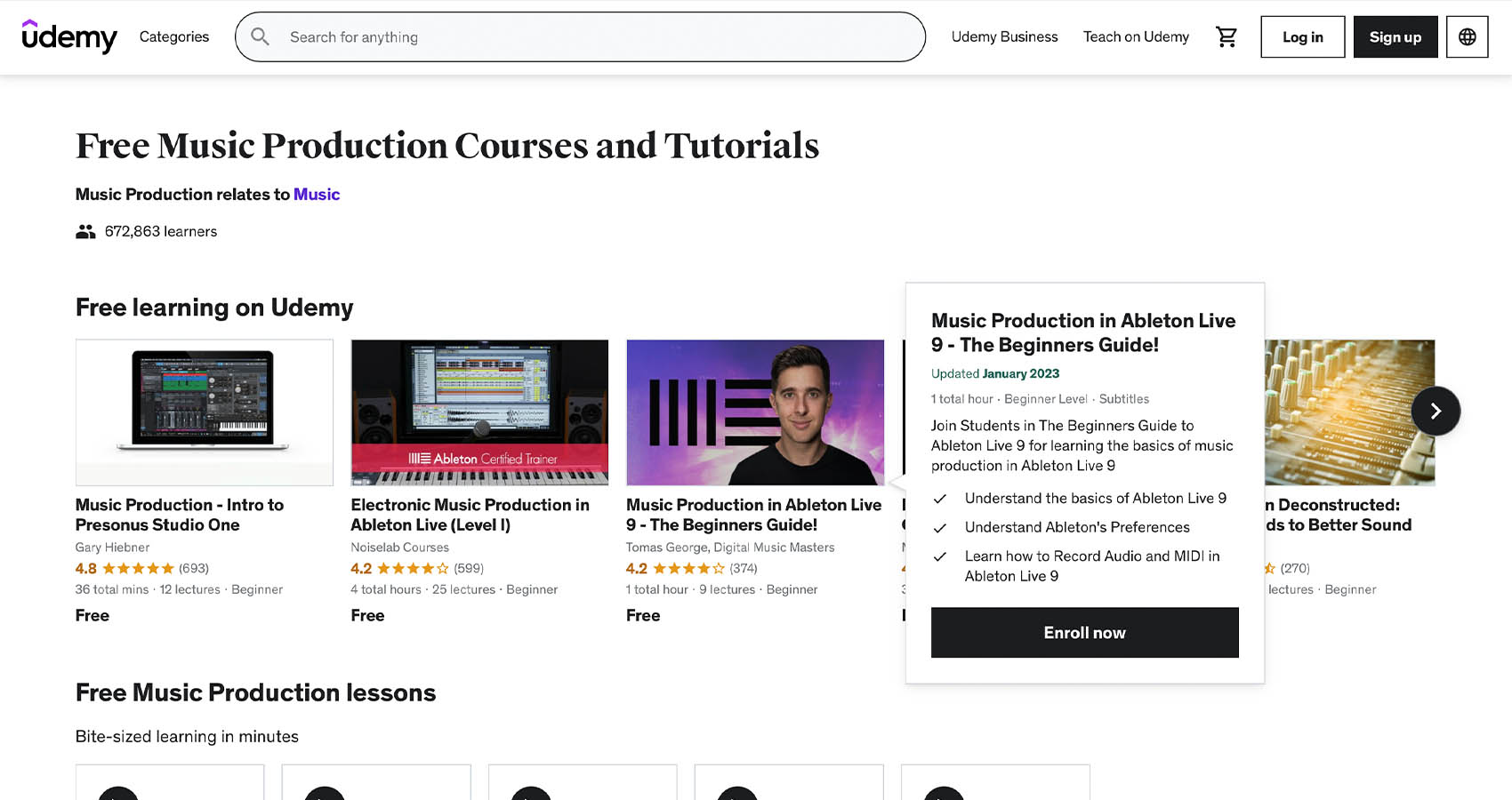Click the learners people icon
1512x800 pixels.
click(x=85, y=231)
